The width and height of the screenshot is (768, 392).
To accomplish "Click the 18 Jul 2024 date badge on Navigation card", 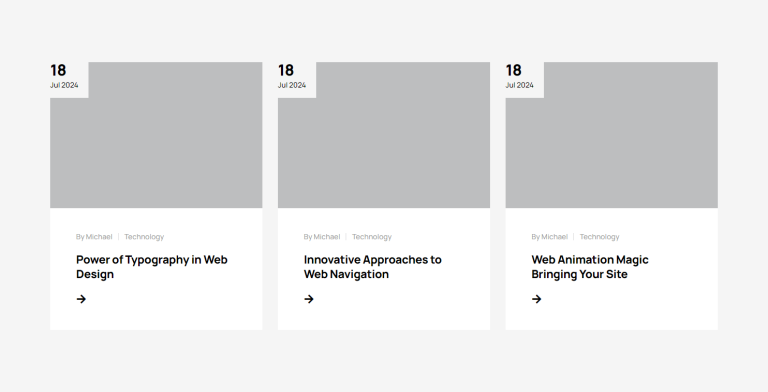I will point(297,79).
